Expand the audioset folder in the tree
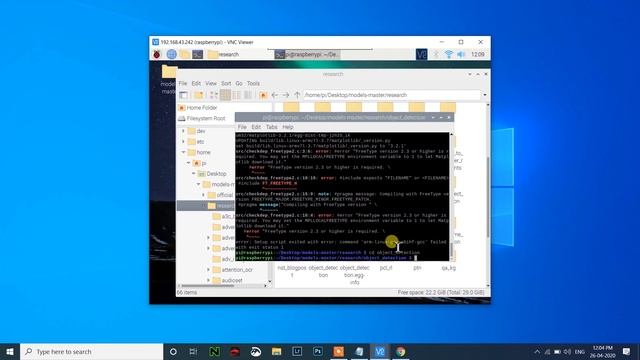This screenshot has width=640, height=360. click(209, 280)
